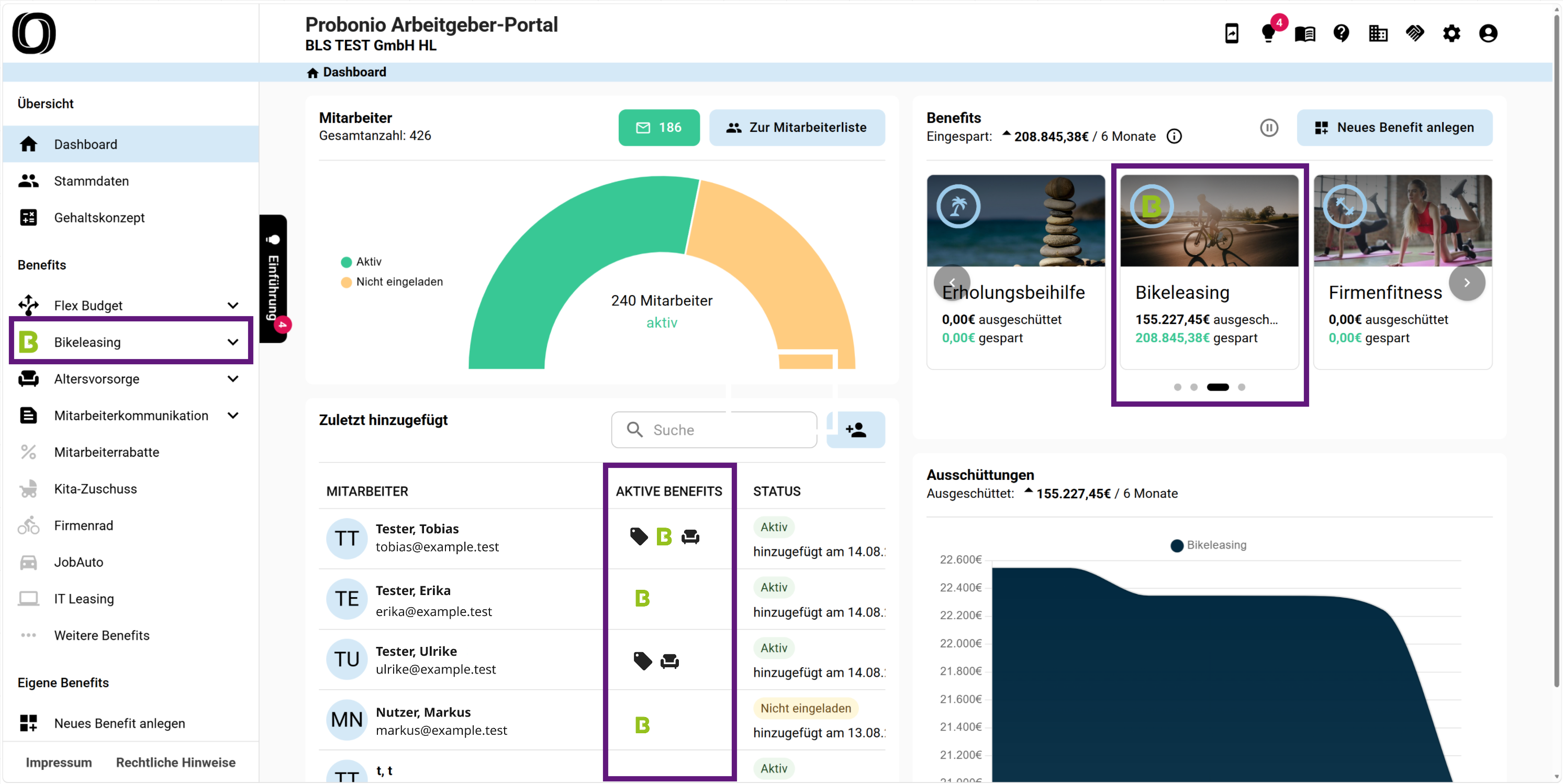Click the add employee icon button
Viewport: 1563px width, 784px height.
(x=855, y=430)
